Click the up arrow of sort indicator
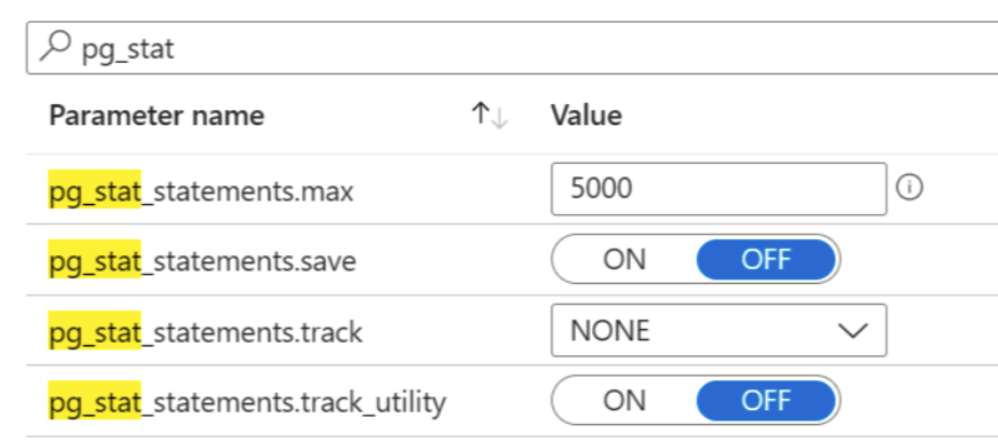The height and width of the screenshot is (441, 998). (479, 115)
